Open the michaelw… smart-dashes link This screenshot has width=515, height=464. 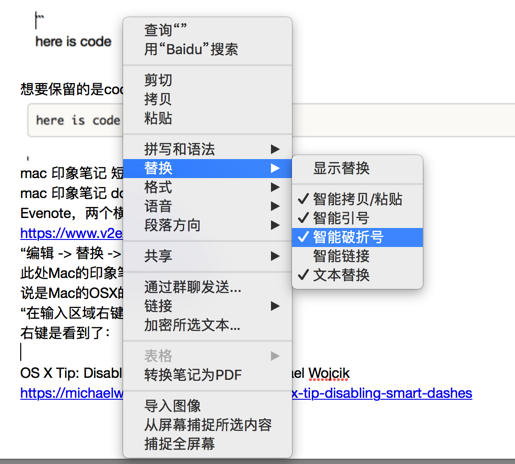382,393
